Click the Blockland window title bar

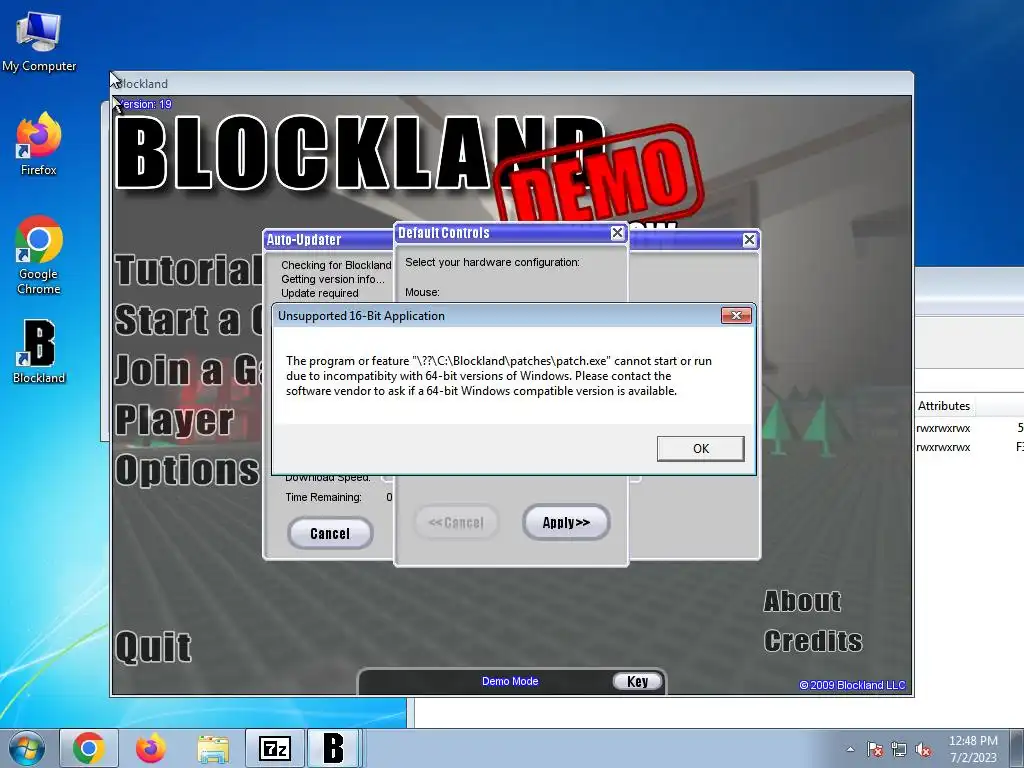pyautogui.click(x=512, y=84)
